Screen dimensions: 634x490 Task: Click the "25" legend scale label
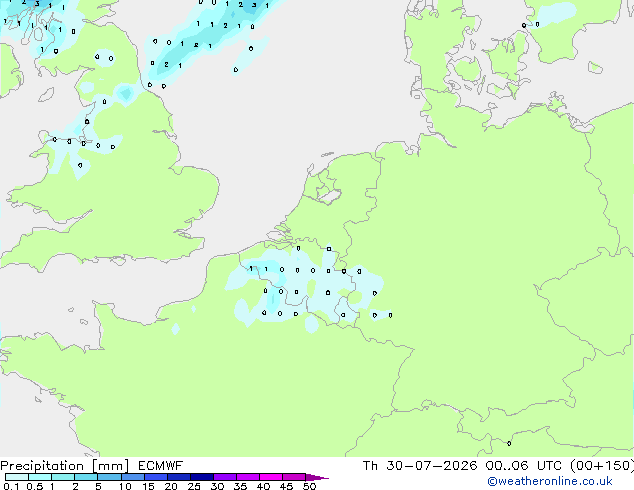pos(194,486)
